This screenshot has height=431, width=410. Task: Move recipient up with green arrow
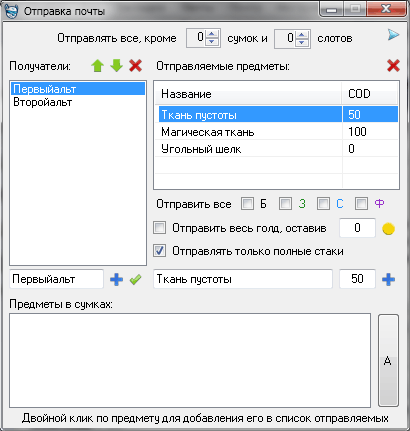[97, 66]
